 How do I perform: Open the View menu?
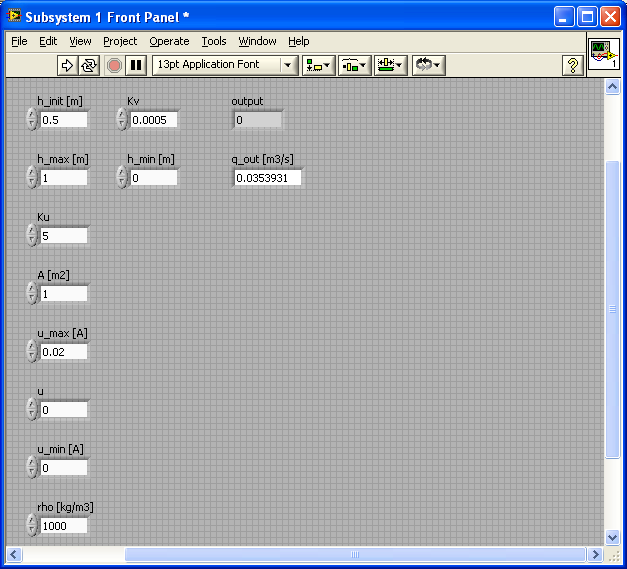tap(80, 41)
